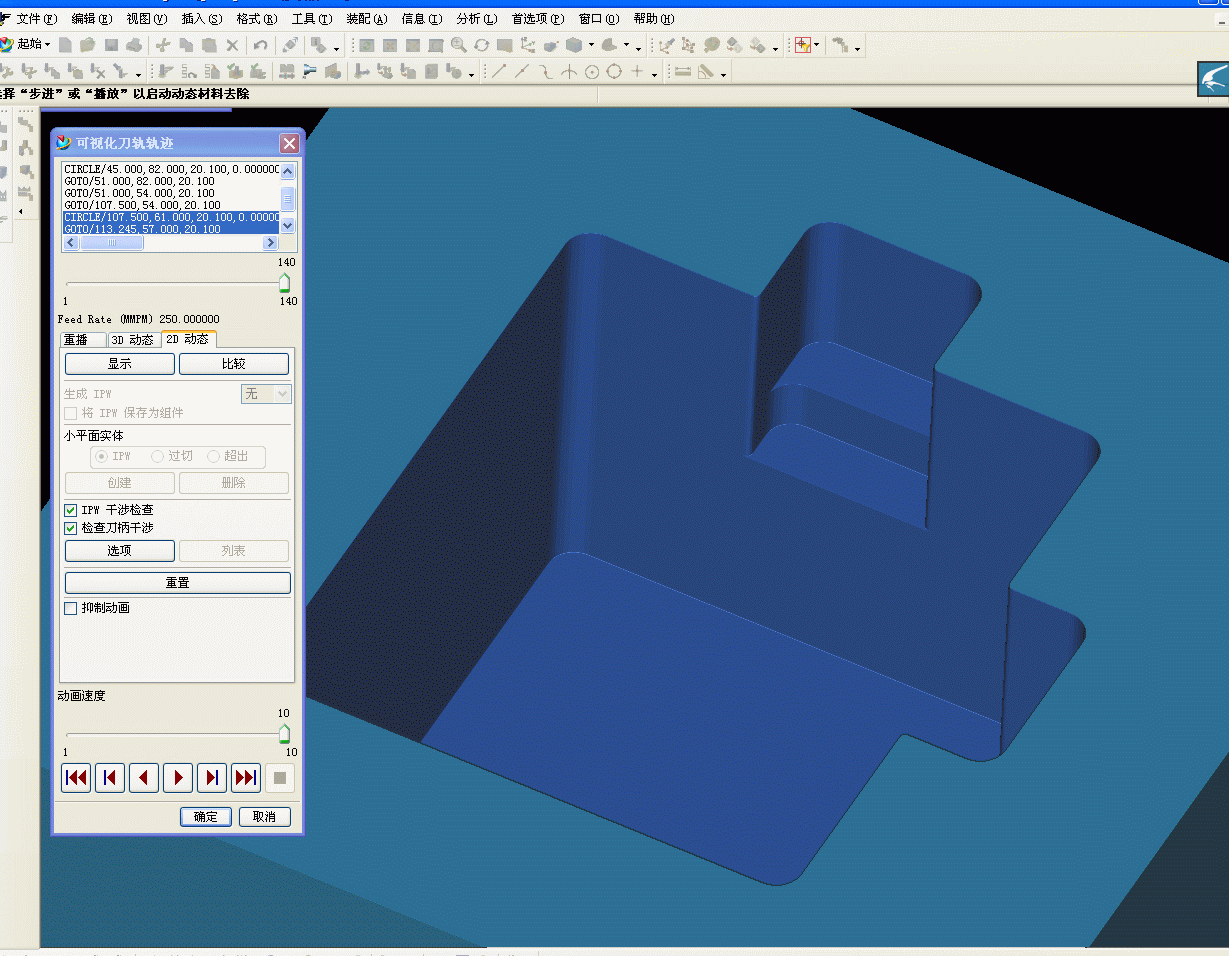The width and height of the screenshot is (1229, 956).
Task: Open dropdown next to selection filter icon
Action: (x=817, y=46)
